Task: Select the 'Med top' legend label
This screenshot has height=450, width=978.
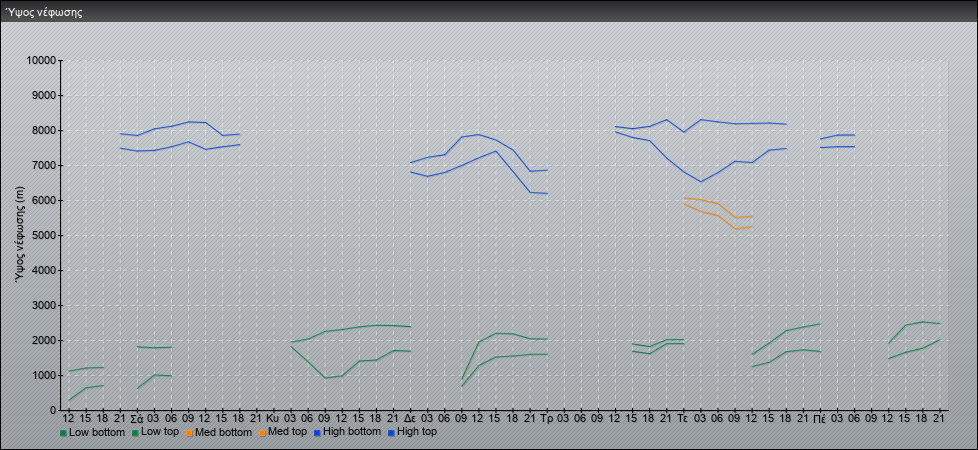Action: point(286,432)
